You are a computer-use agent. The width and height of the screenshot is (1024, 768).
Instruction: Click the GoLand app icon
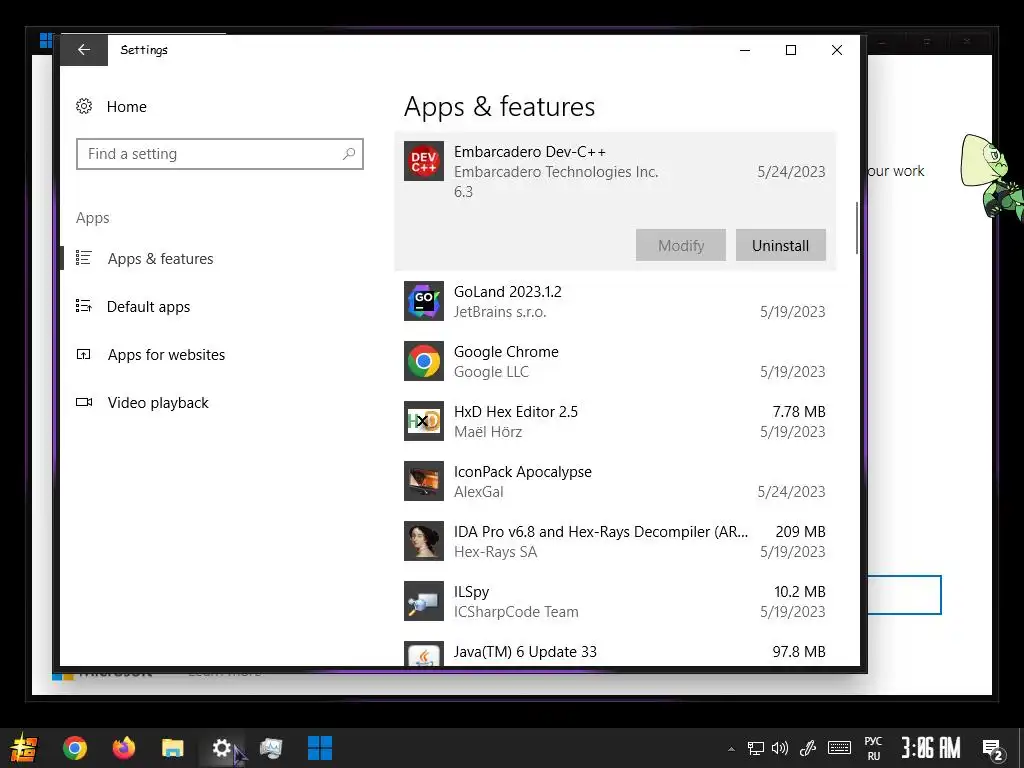tap(424, 301)
